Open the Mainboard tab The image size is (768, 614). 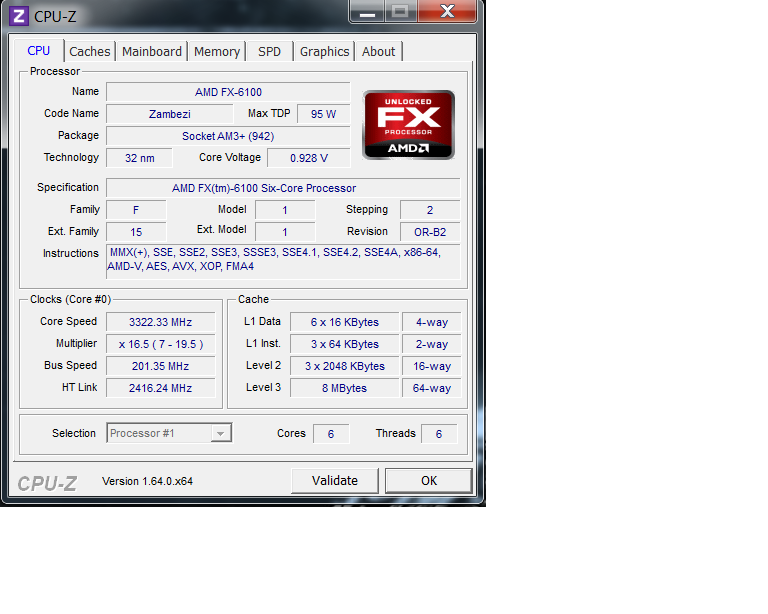coord(152,51)
